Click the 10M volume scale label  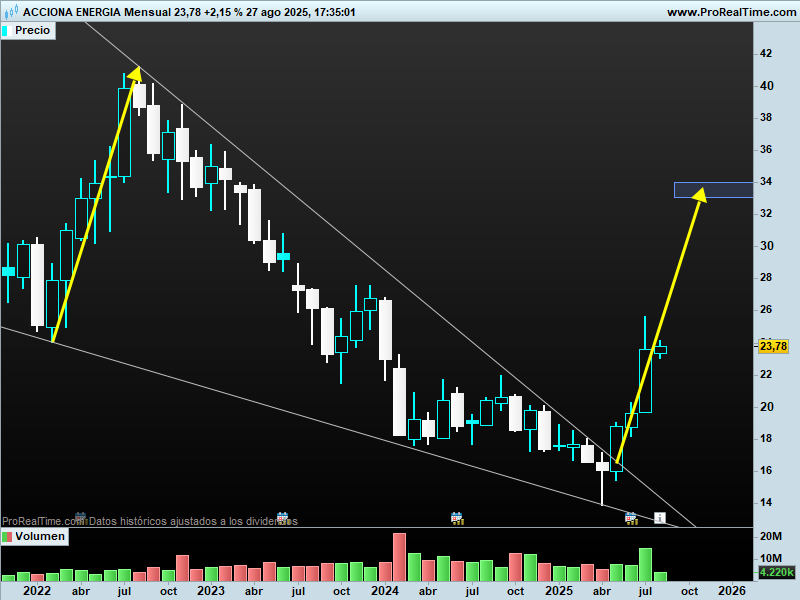point(771,558)
